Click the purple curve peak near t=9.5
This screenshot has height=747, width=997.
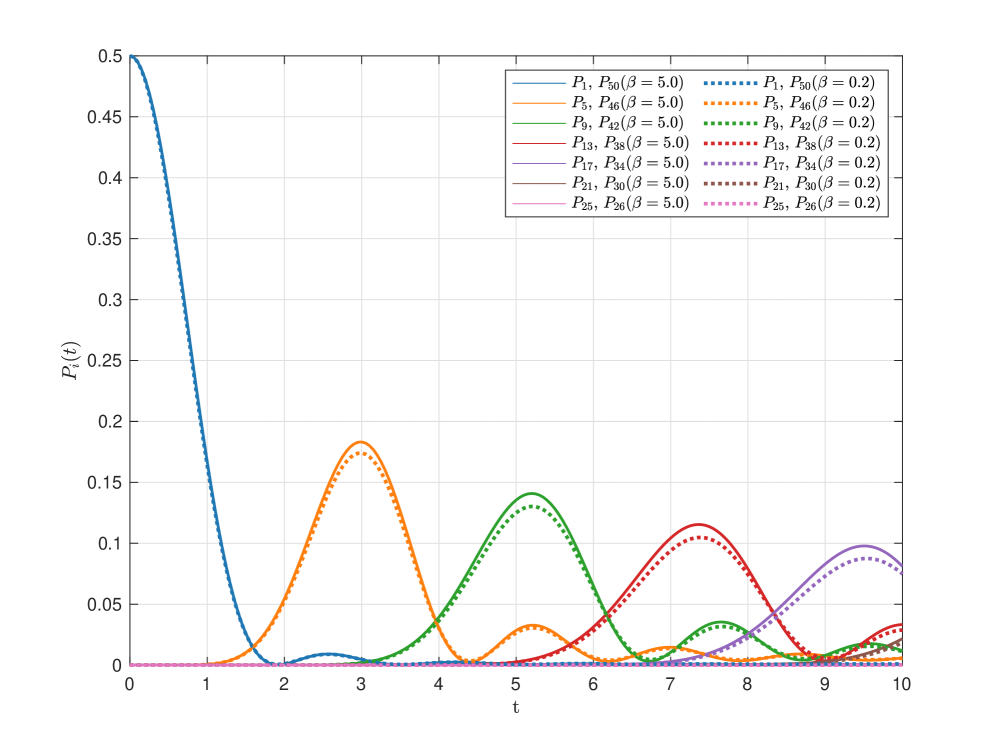coord(864,546)
